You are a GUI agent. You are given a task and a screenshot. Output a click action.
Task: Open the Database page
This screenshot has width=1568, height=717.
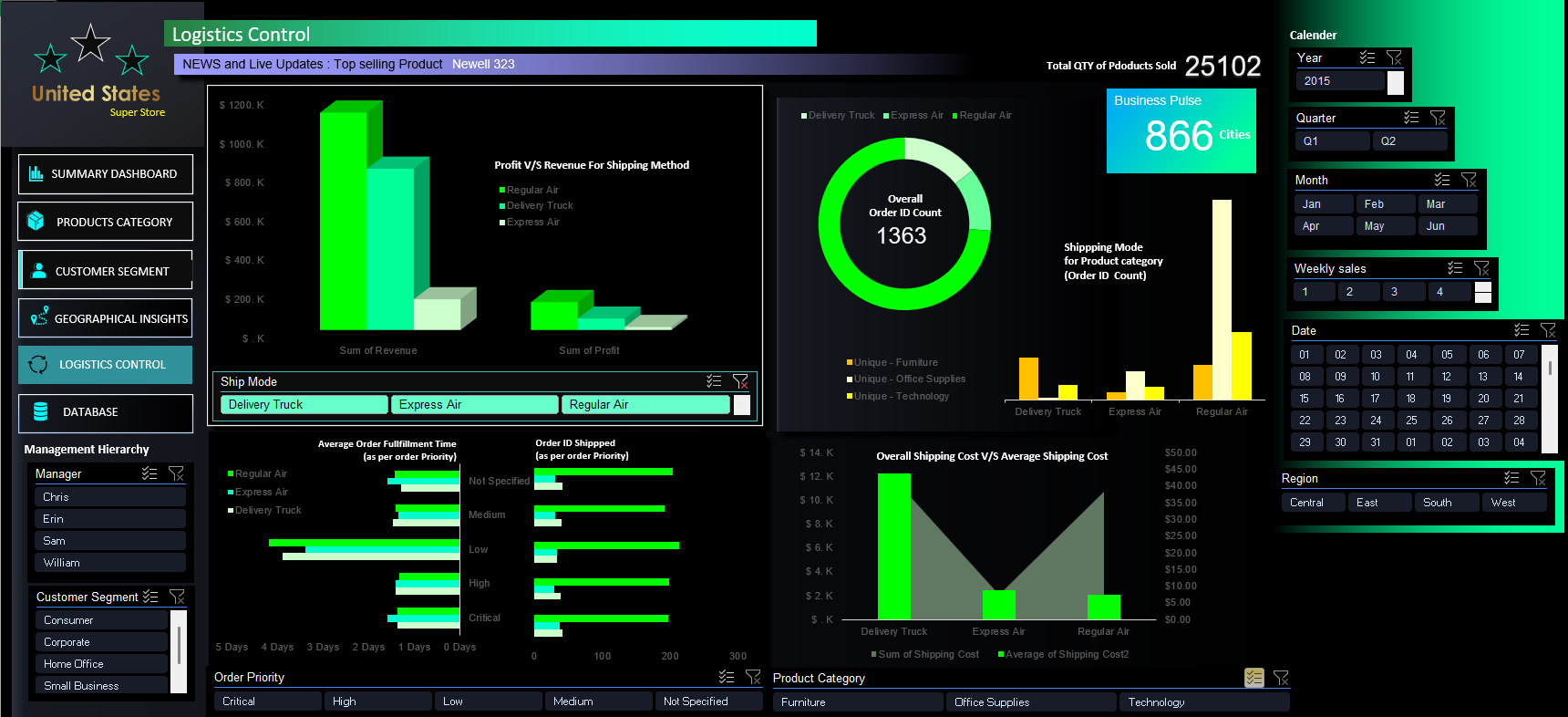106,413
